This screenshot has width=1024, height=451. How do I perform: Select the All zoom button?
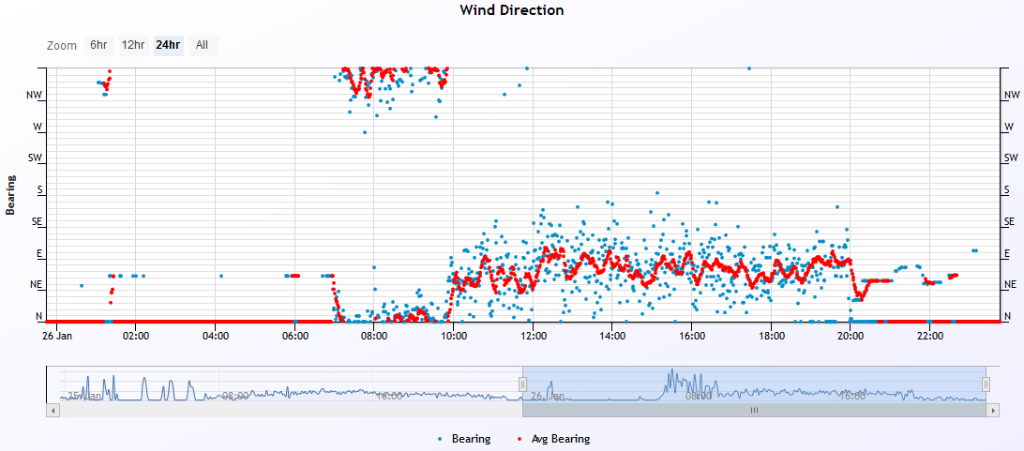click(x=202, y=45)
